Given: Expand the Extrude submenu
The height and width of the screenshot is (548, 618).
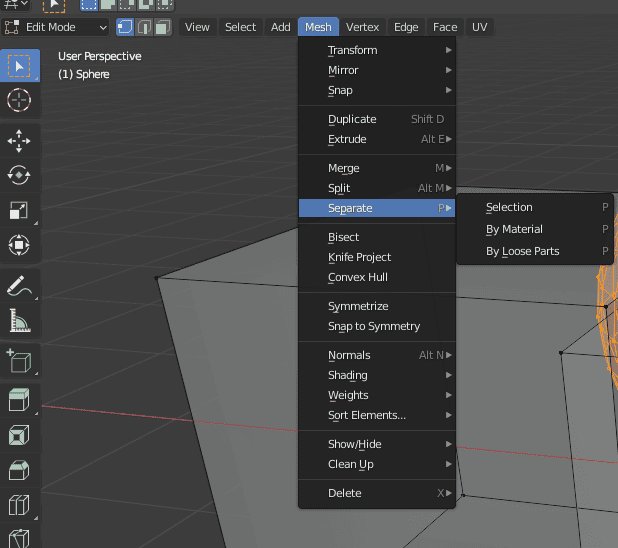Looking at the screenshot, I should 377,139.
